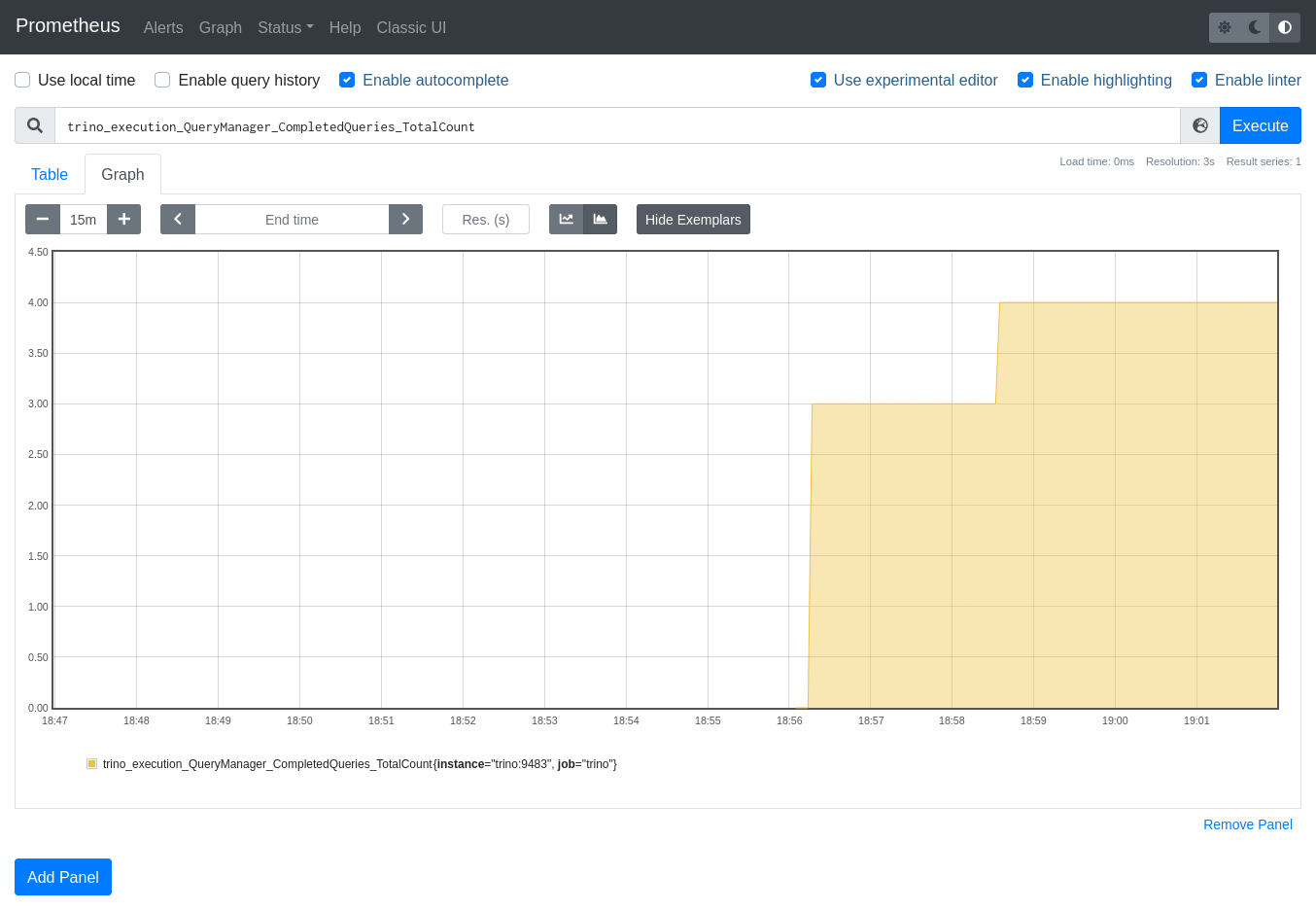The width and height of the screenshot is (1316, 911).
Task: Shift graph later with the right chevron
Action: point(405,219)
